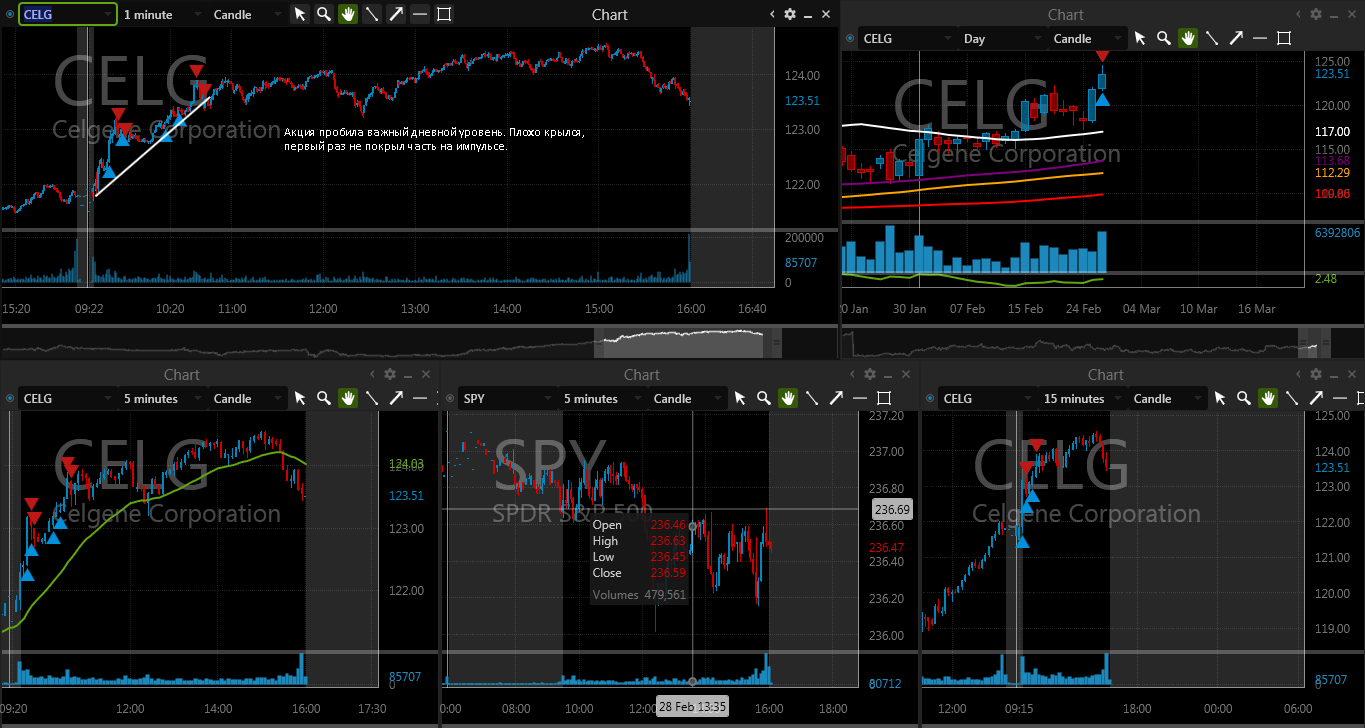Open the '5 minutes' timeframe dropdown of the CELG chart

point(163,398)
